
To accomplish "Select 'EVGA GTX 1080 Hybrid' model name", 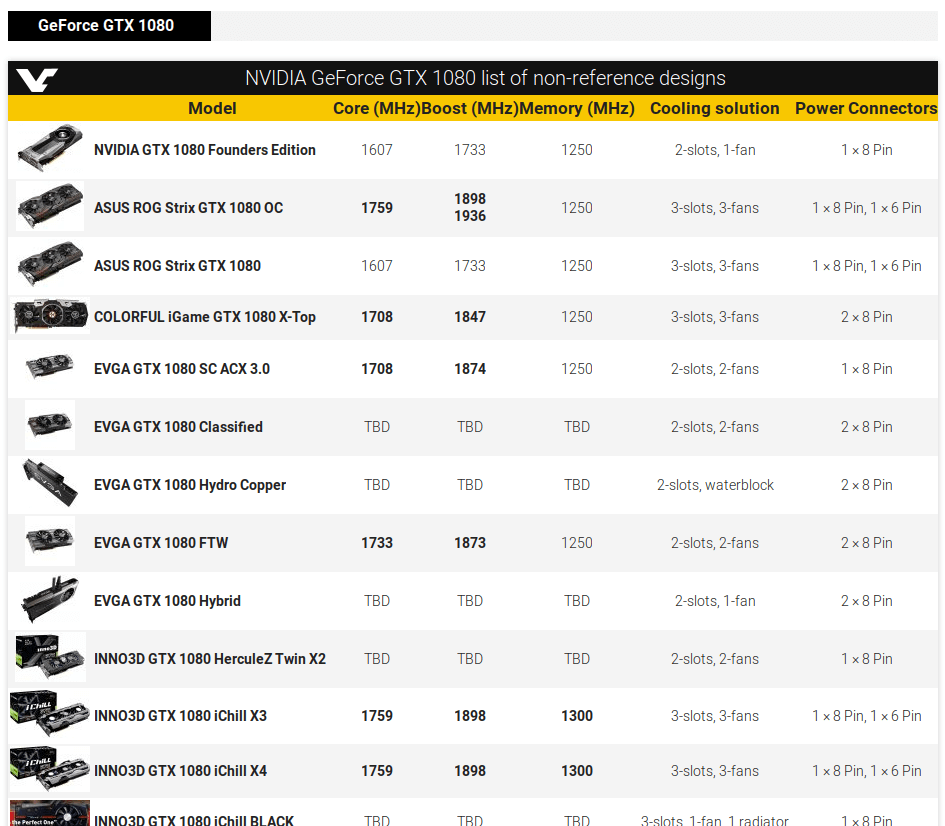I will point(168,601).
